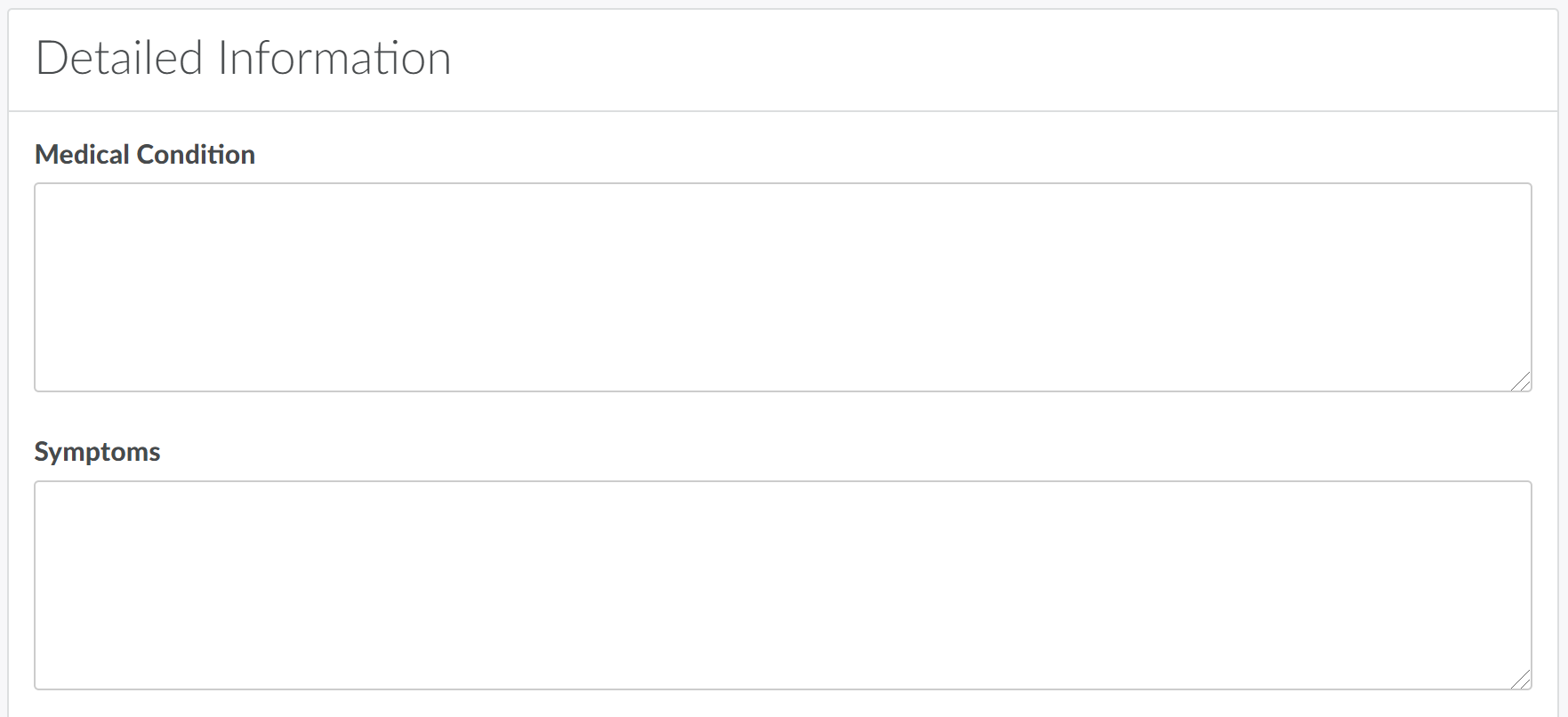Place the cursor in the Medical Condition box
Viewport: 1568px width, 717px height.
[783, 286]
